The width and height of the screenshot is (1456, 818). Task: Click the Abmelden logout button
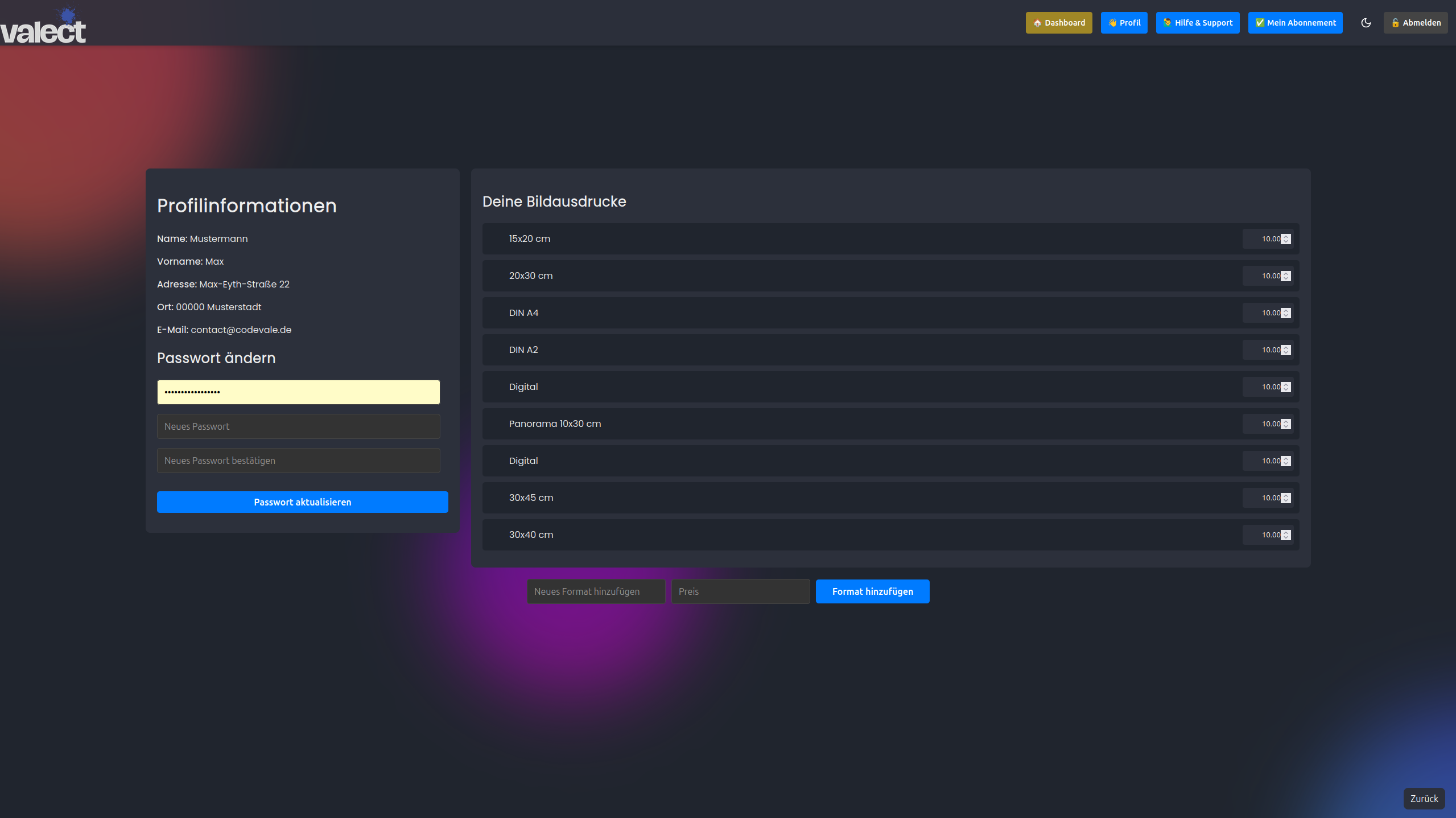[x=1416, y=23]
